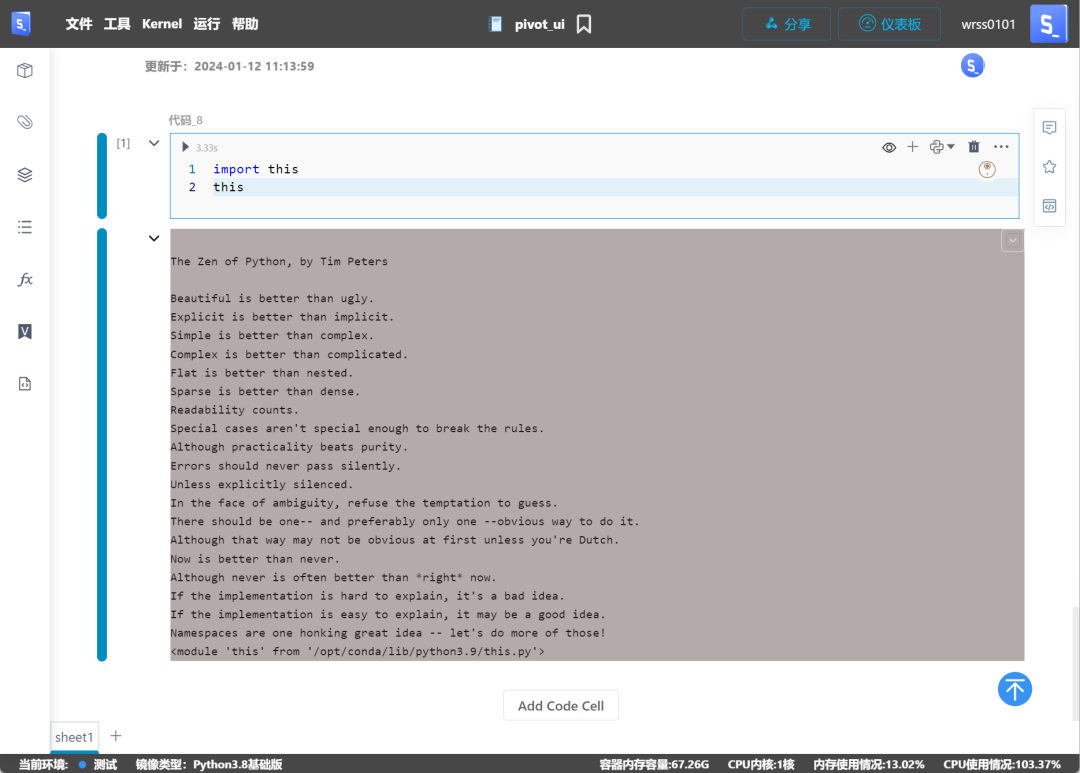
Task: Toggle cell output visibility with the eye icon
Action: (889, 146)
